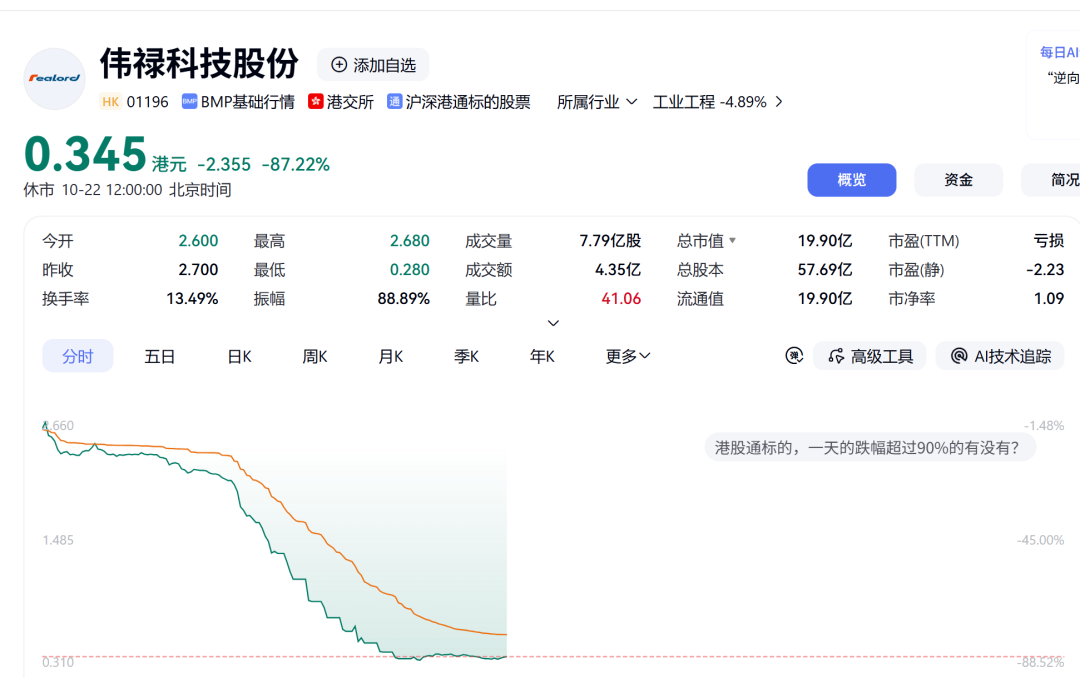1080x678 pixels.
Task: Open the 总市值 dropdown triangle
Action: coord(732,240)
